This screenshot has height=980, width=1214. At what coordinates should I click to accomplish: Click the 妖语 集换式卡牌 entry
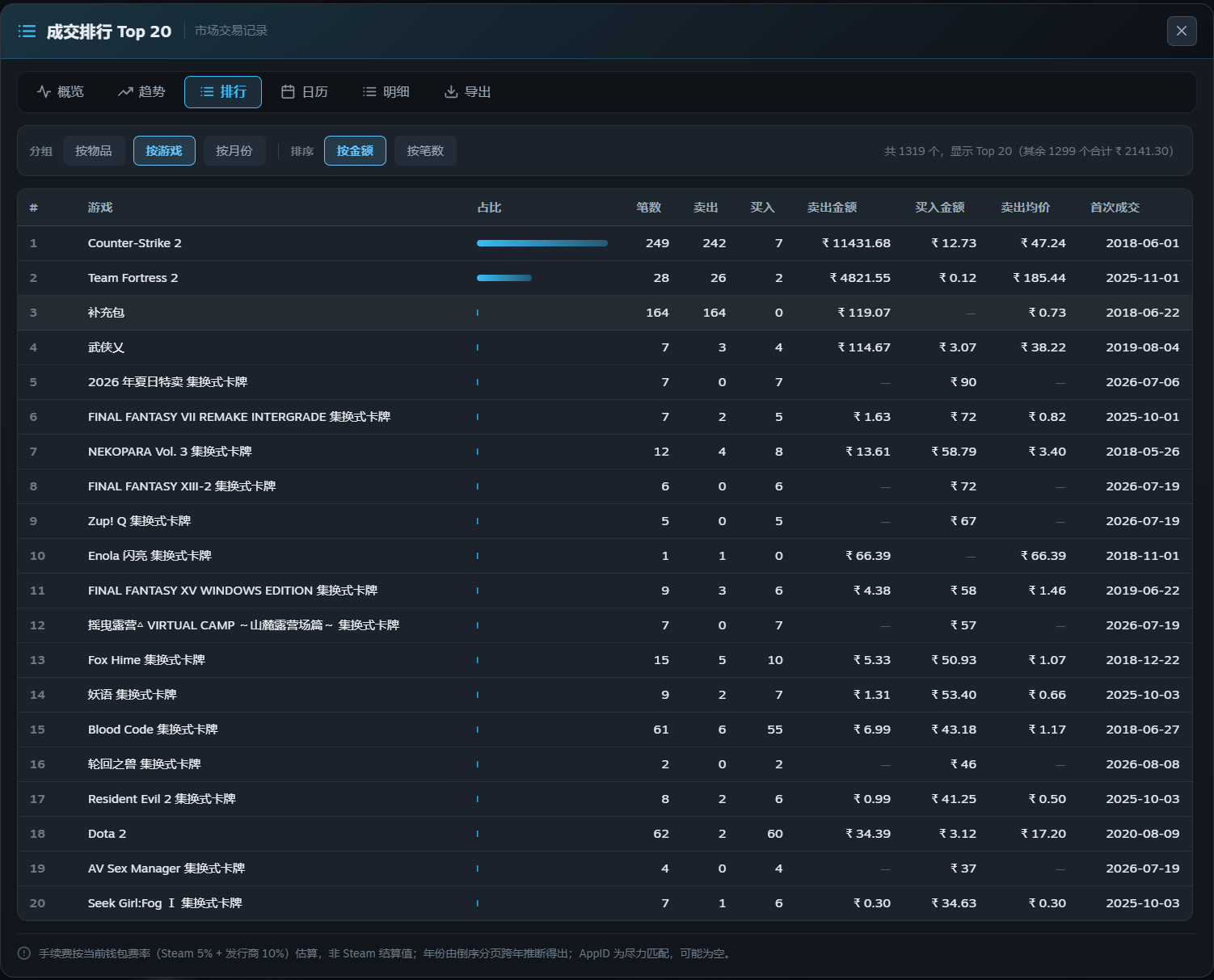[133, 695]
